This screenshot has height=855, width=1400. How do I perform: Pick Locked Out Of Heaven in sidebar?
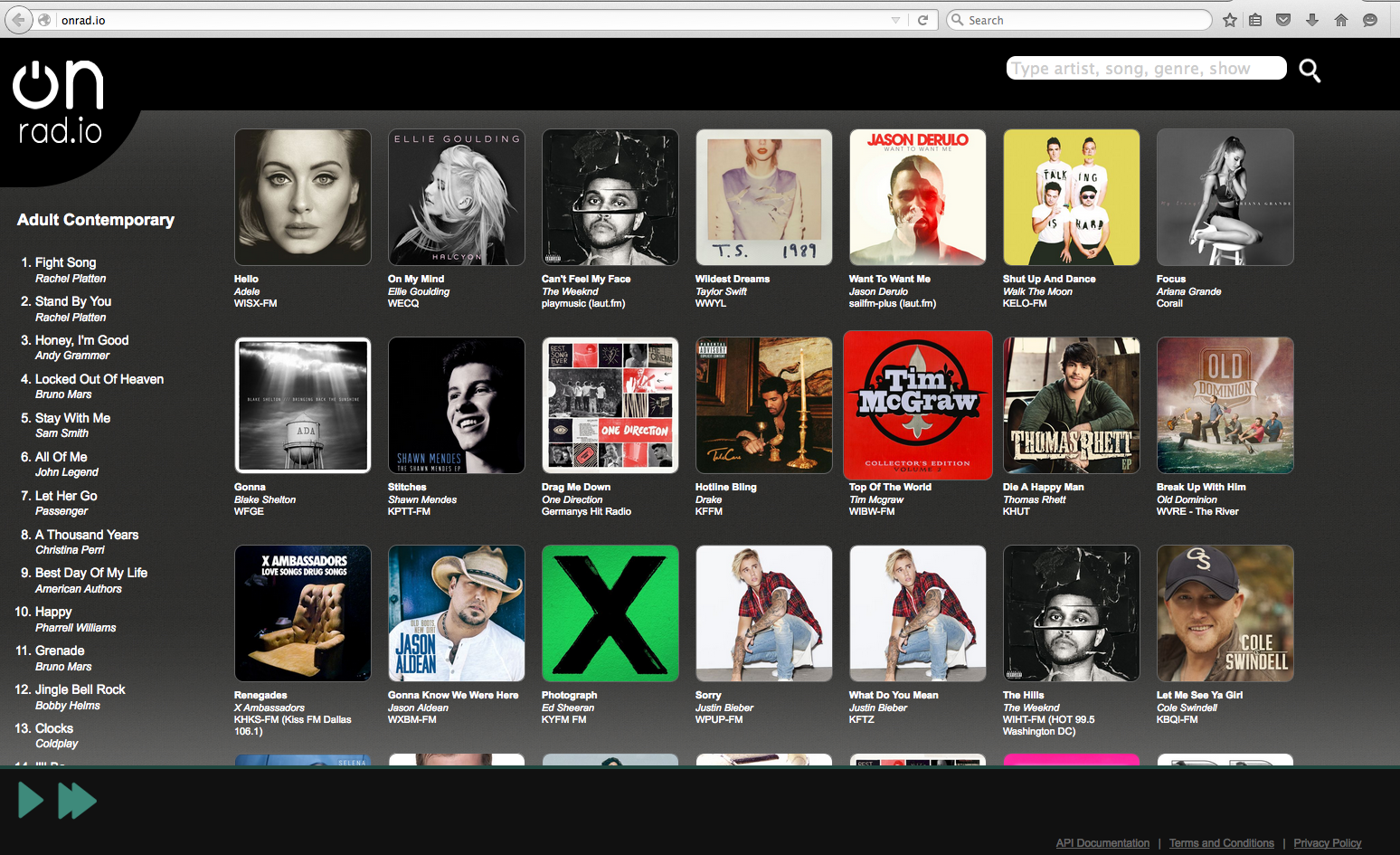pyautogui.click(x=99, y=379)
